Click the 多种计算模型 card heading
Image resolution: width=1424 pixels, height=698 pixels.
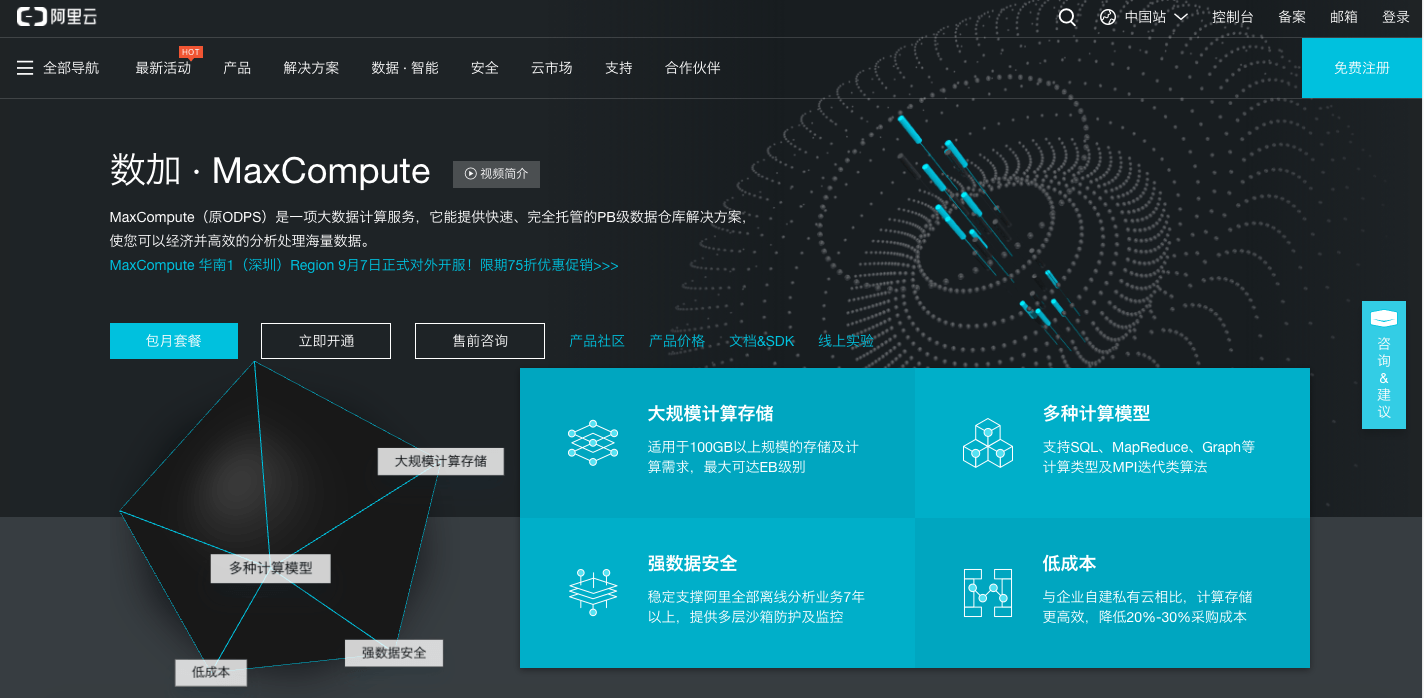(x=1096, y=413)
